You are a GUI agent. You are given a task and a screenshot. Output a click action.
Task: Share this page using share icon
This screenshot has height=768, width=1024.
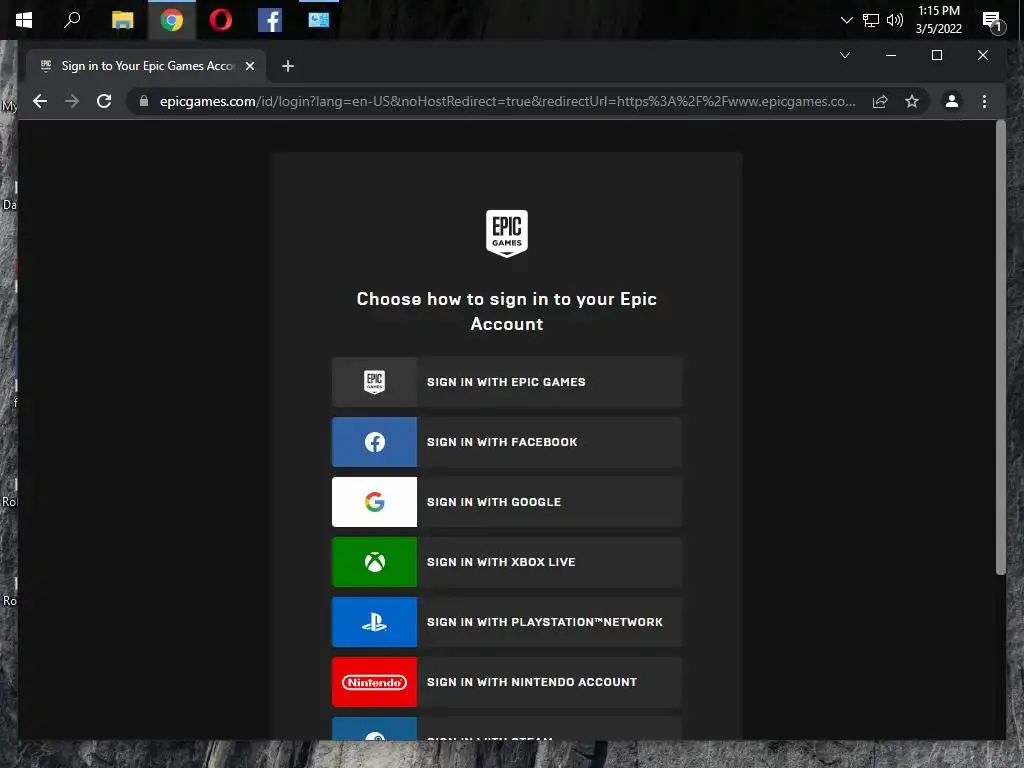point(880,101)
